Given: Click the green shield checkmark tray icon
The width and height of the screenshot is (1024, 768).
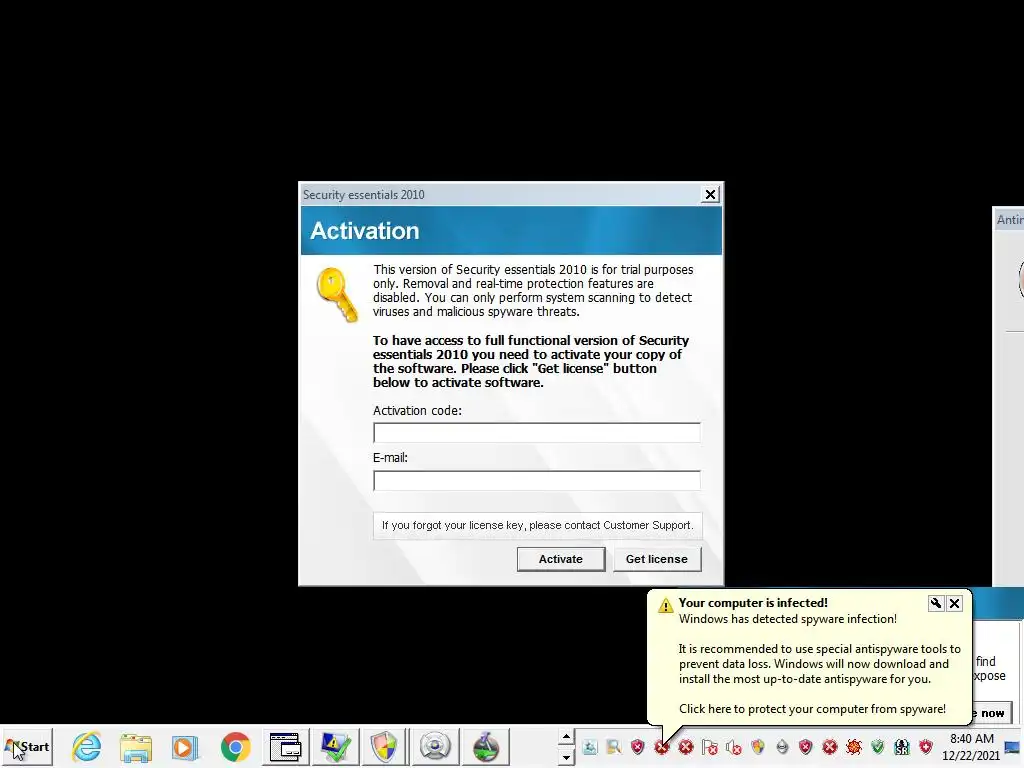Looking at the screenshot, I should pos(878,746).
